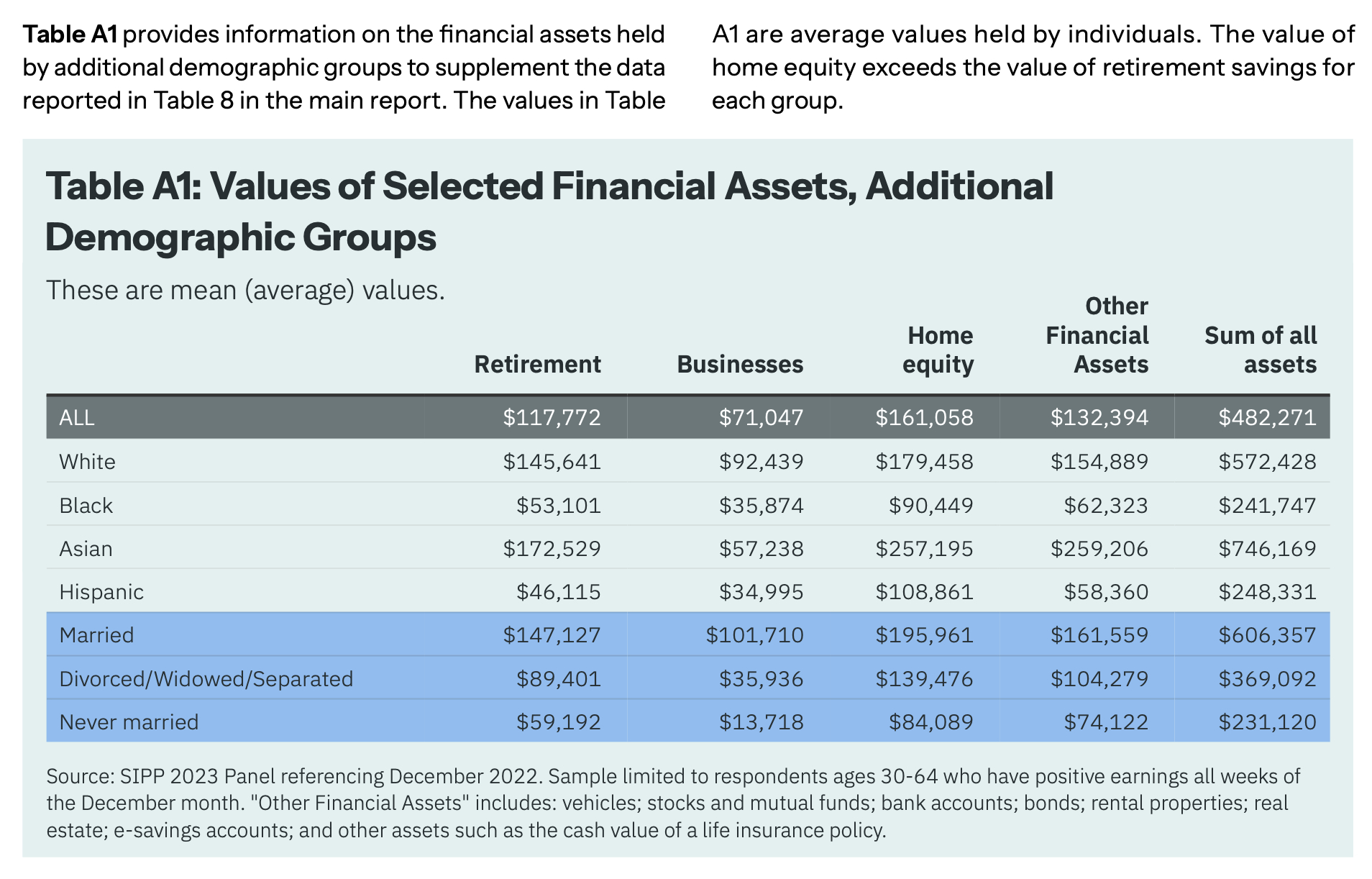Click the table title heading

(549, 211)
